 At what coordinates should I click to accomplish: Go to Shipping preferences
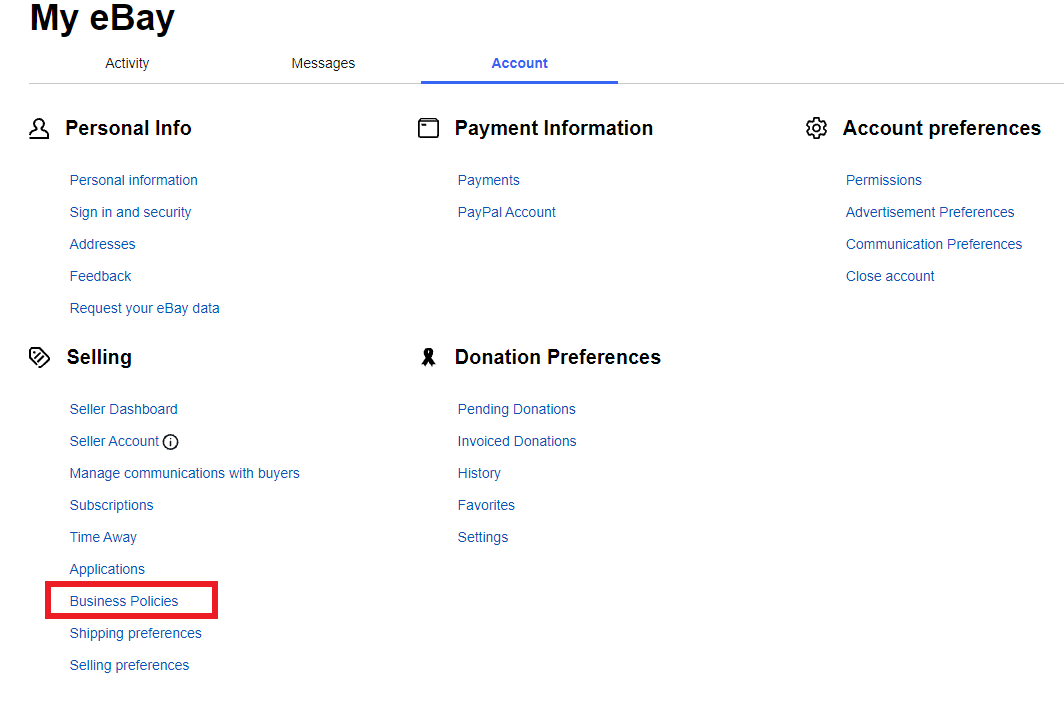[x=136, y=633]
